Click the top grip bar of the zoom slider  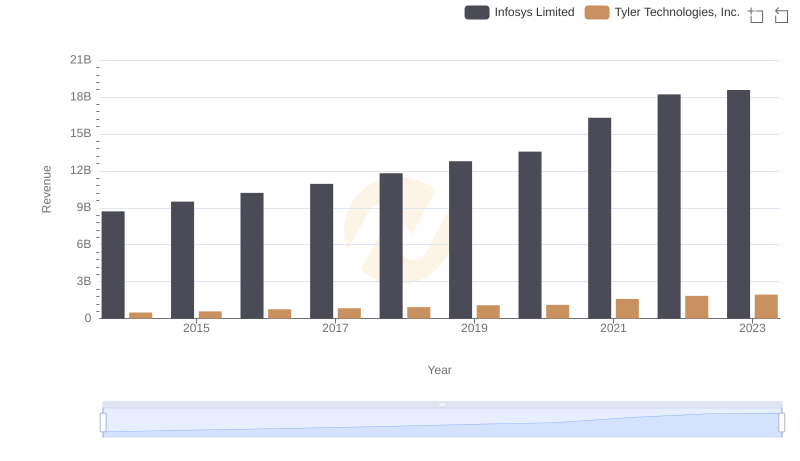(442, 404)
